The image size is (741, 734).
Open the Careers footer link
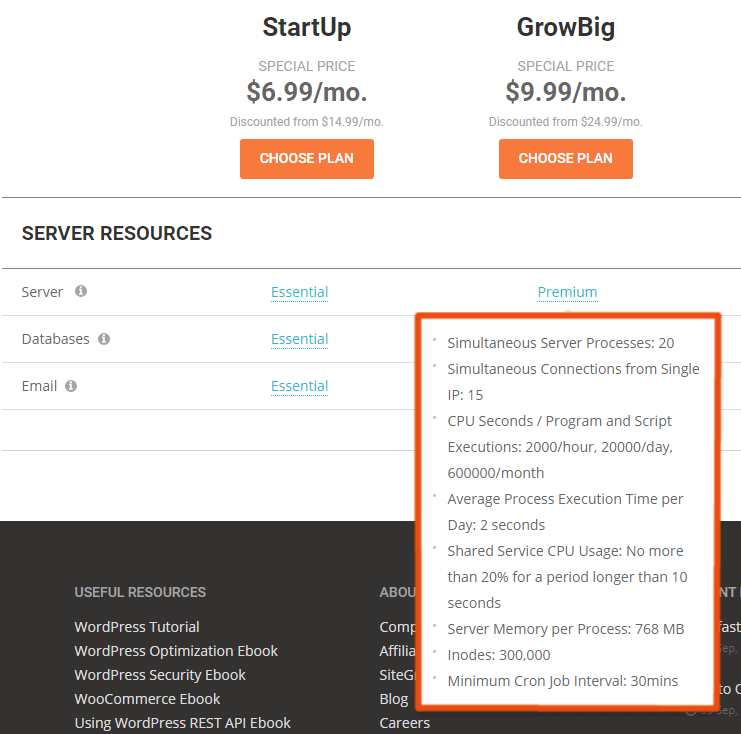(405, 723)
